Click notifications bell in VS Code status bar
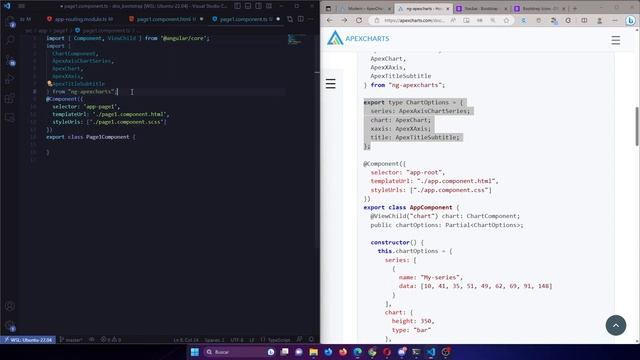The width and height of the screenshot is (640, 360). coord(311,340)
